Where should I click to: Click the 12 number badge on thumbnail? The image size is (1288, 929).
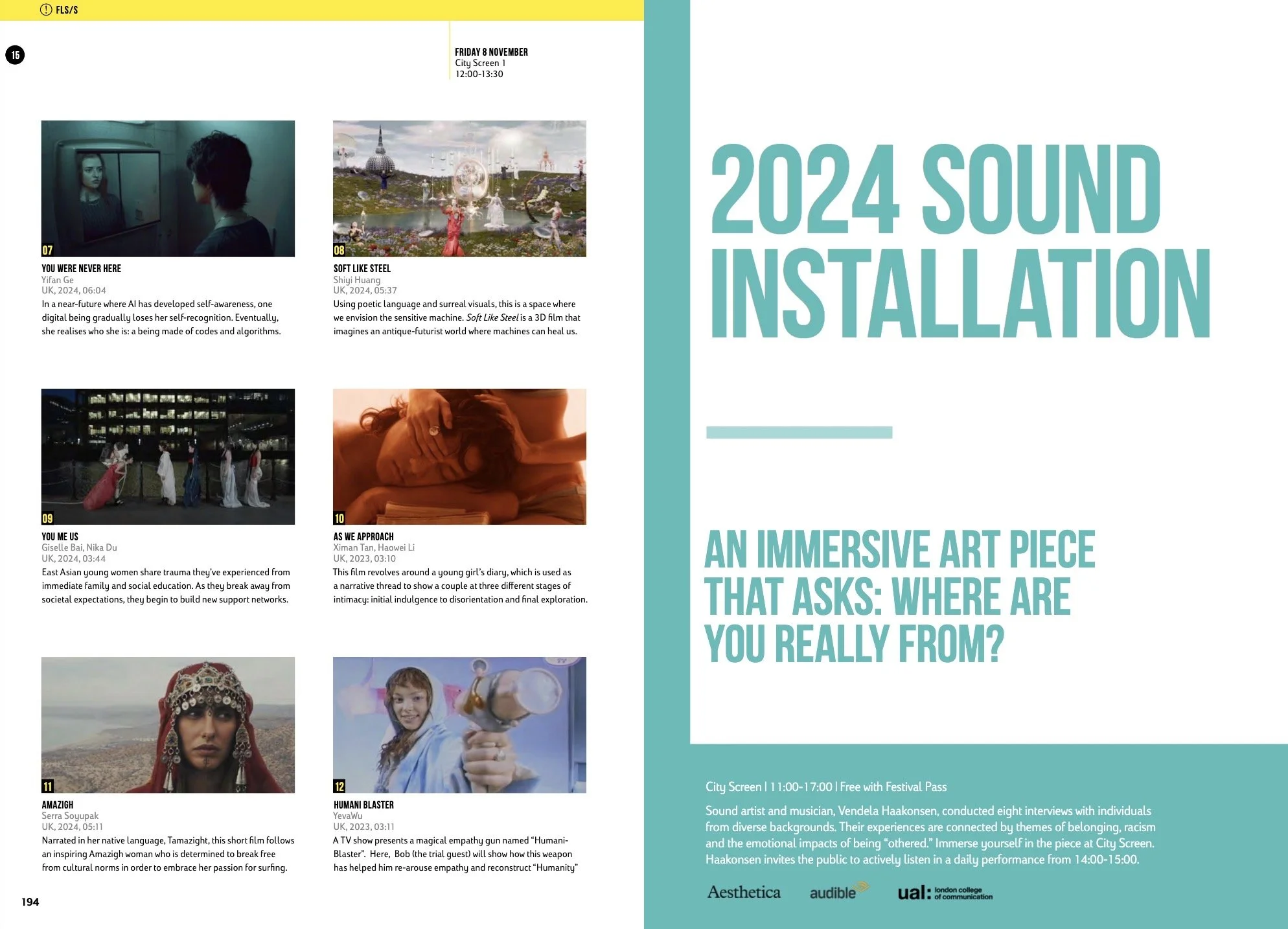pos(339,786)
